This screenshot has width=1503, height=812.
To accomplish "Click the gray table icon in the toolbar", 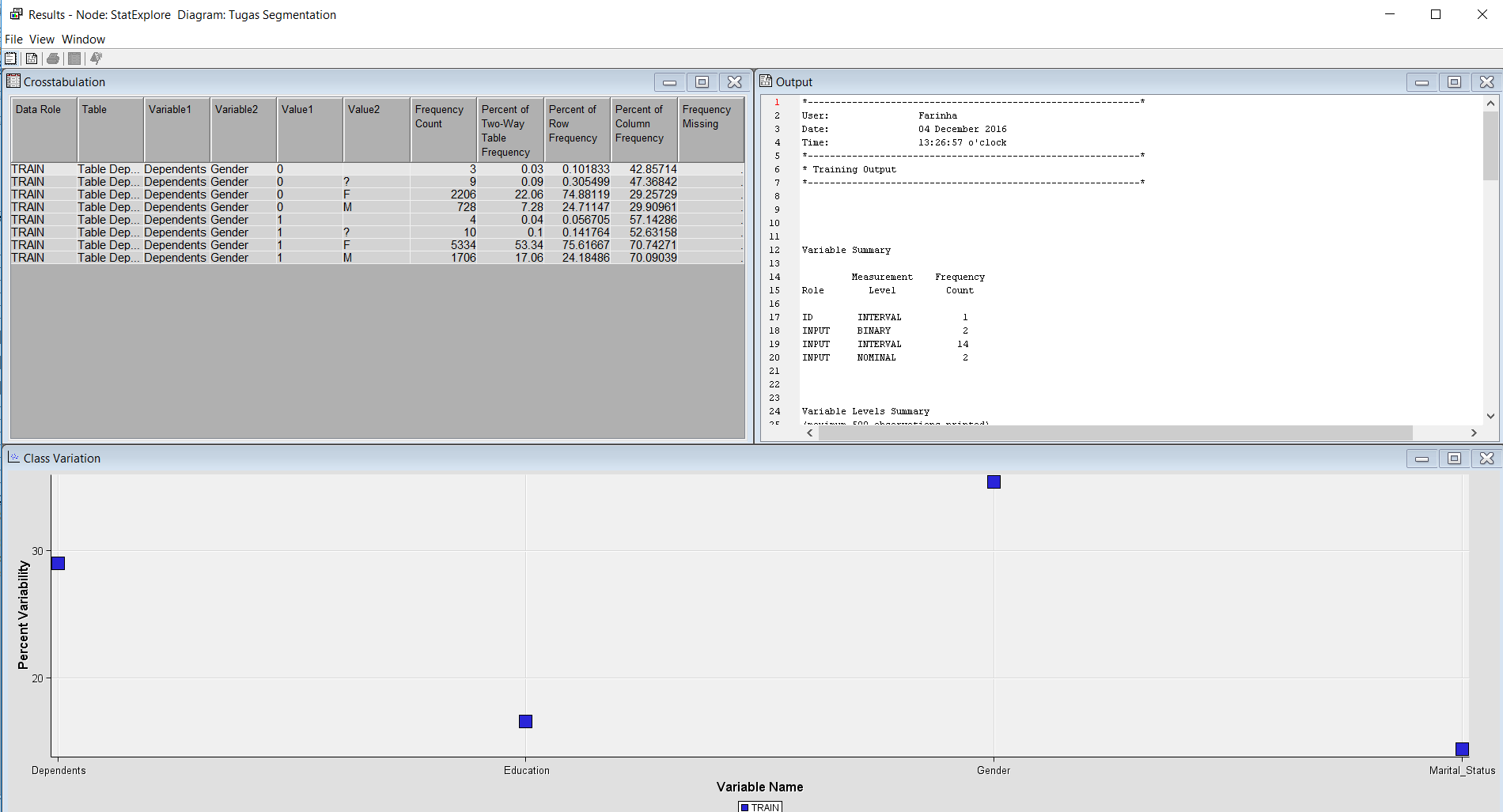I will tap(74, 59).
